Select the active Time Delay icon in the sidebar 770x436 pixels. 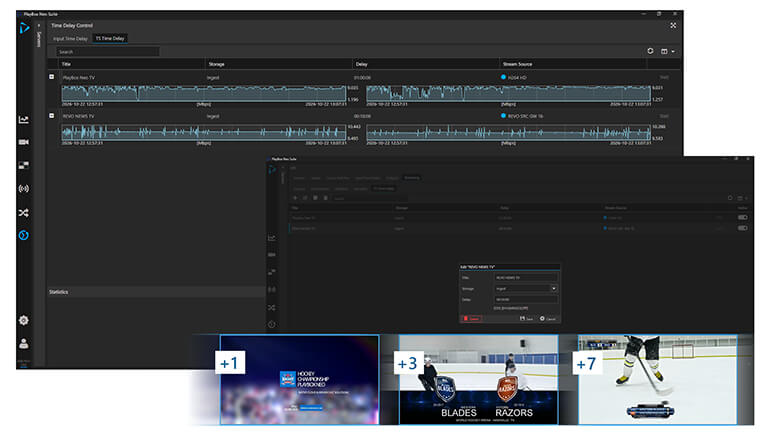click(x=24, y=236)
